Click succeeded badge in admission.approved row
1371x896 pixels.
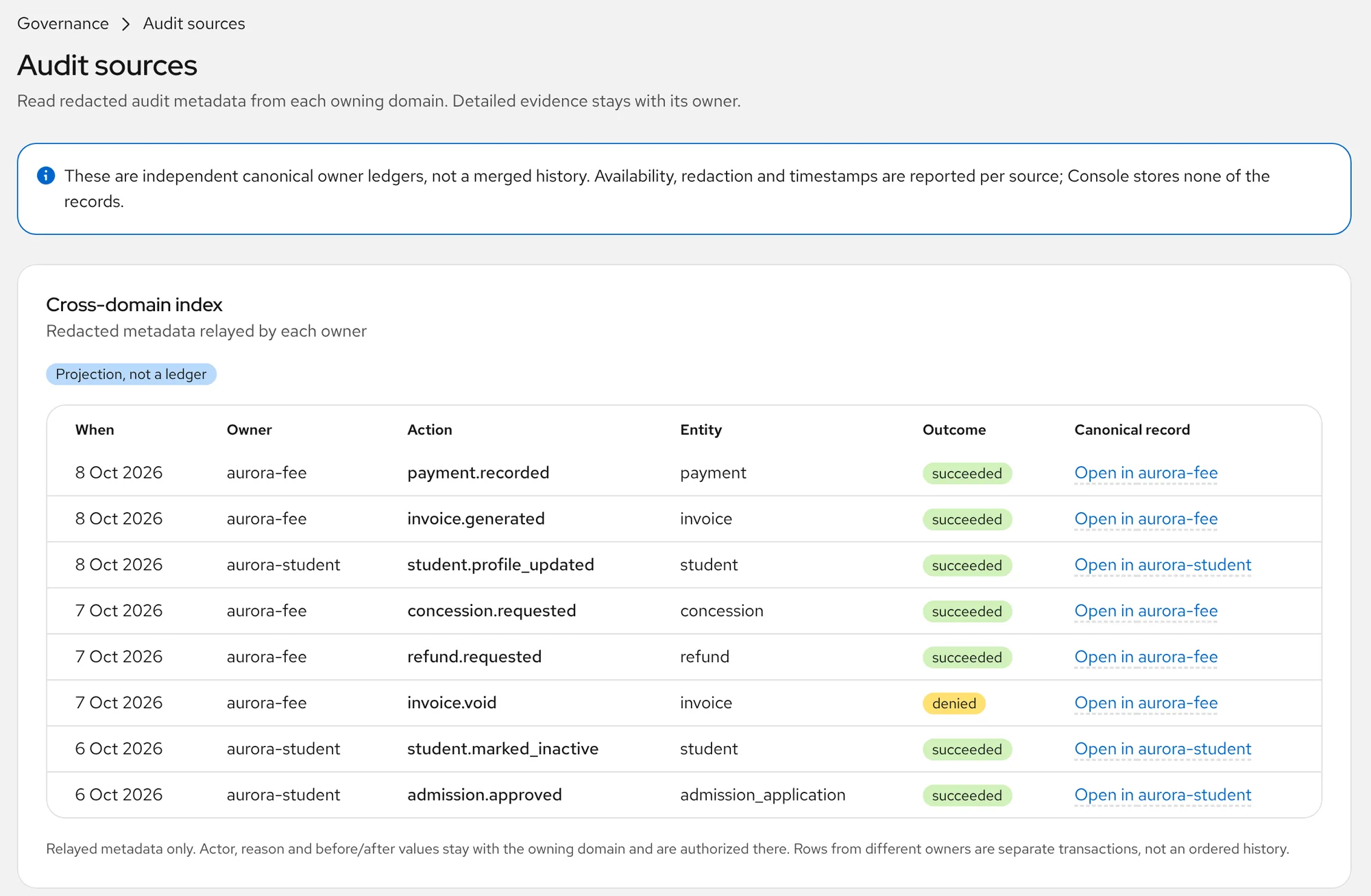click(967, 795)
